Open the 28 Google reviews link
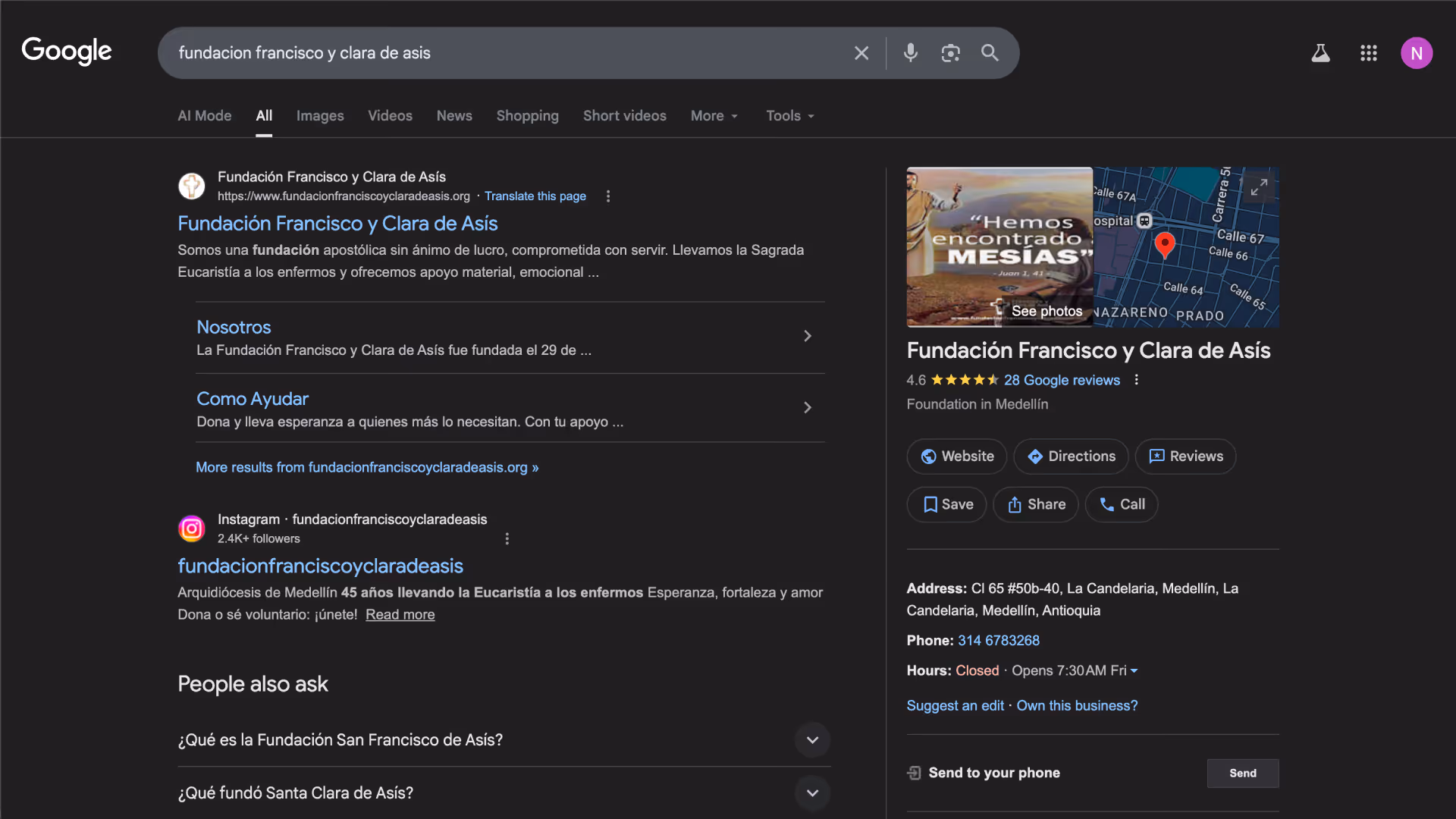 [x=1062, y=381]
